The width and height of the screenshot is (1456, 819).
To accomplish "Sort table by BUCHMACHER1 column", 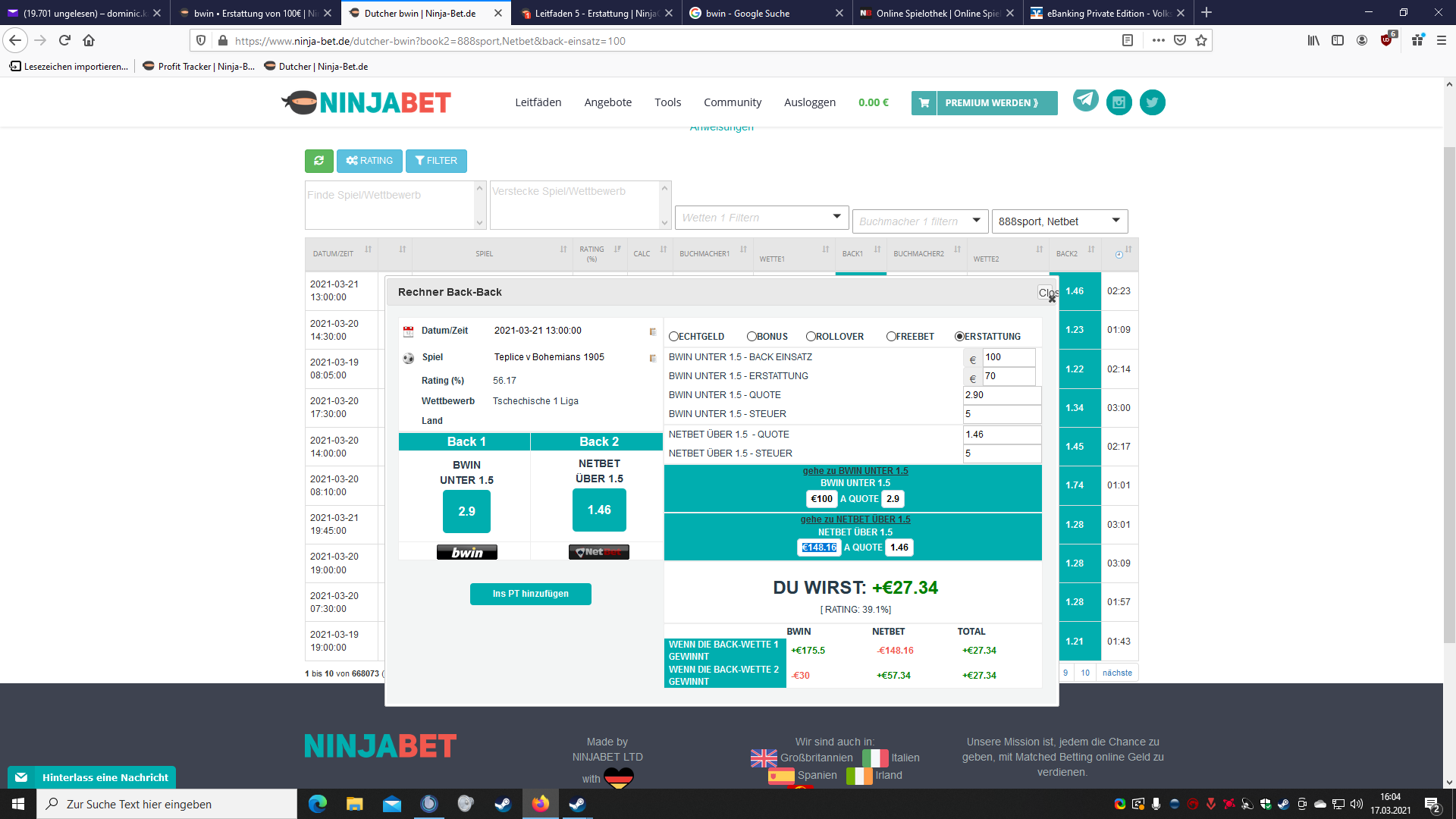I will 712,254.
